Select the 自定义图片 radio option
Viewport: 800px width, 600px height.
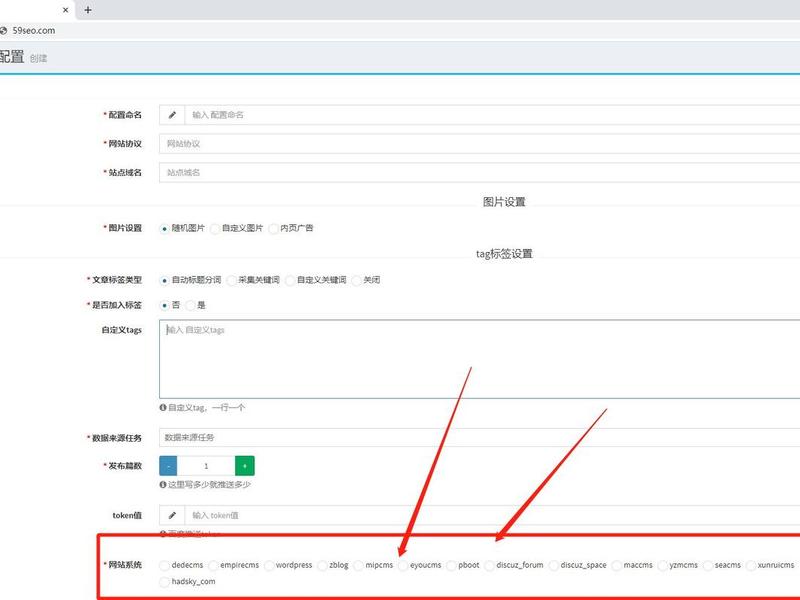point(215,229)
